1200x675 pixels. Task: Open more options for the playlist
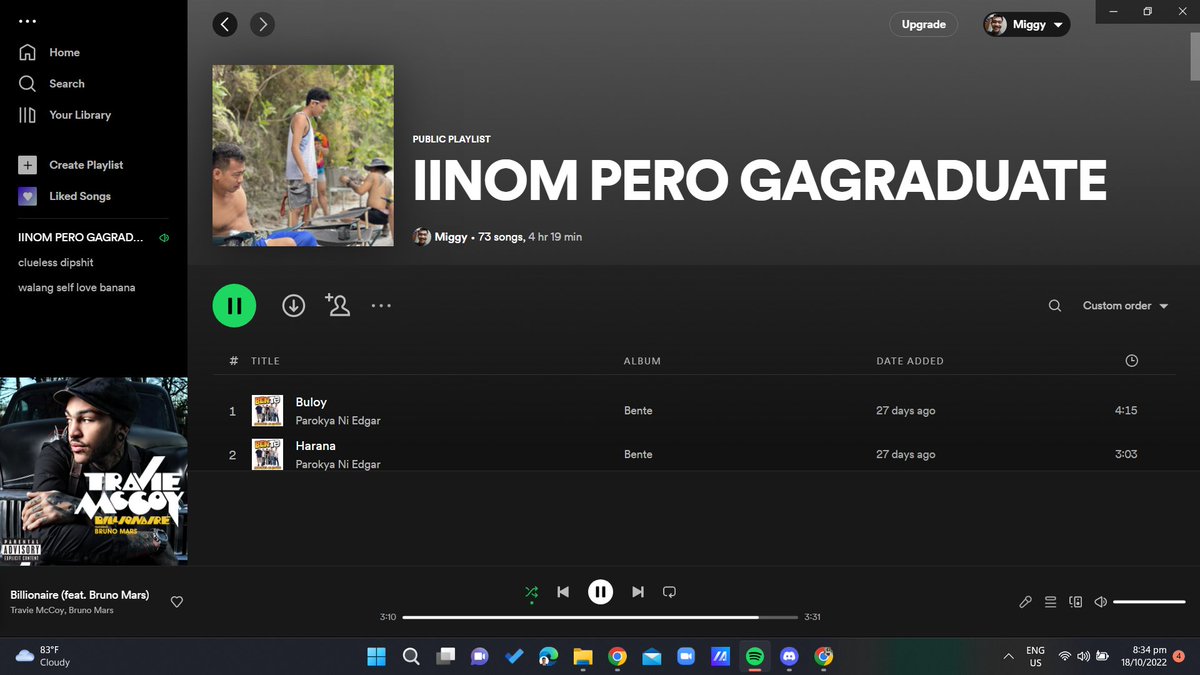point(381,306)
